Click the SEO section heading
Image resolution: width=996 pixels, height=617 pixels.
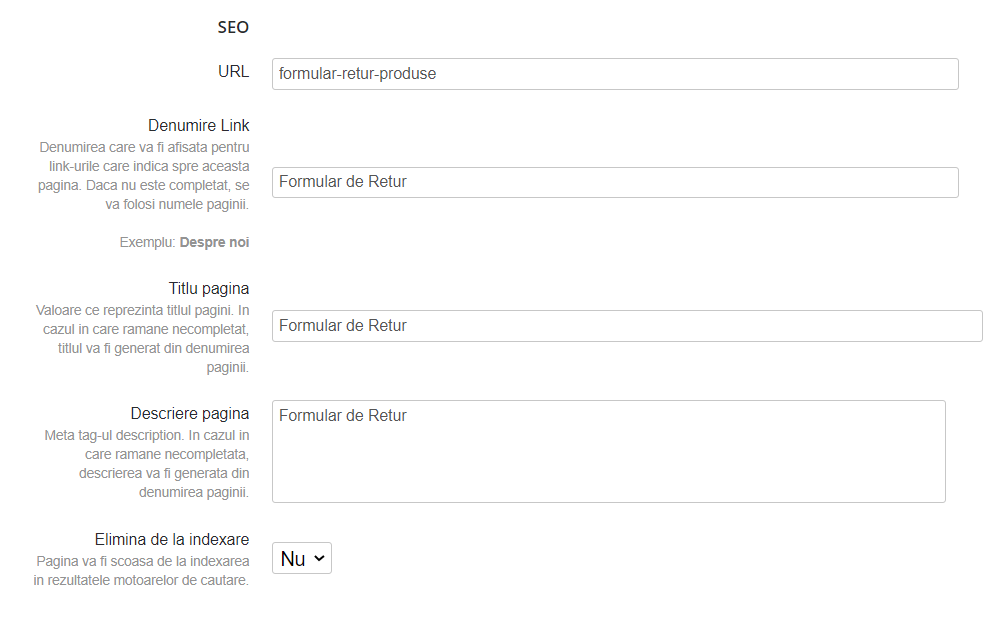233,27
